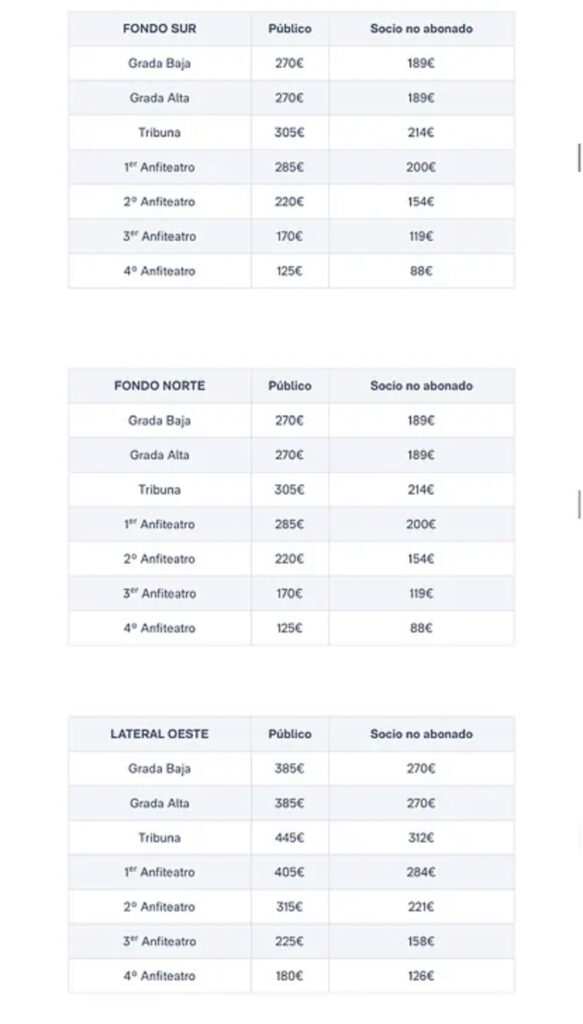Click FONDO SUR Tribuna public price 305€

(x=290, y=133)
